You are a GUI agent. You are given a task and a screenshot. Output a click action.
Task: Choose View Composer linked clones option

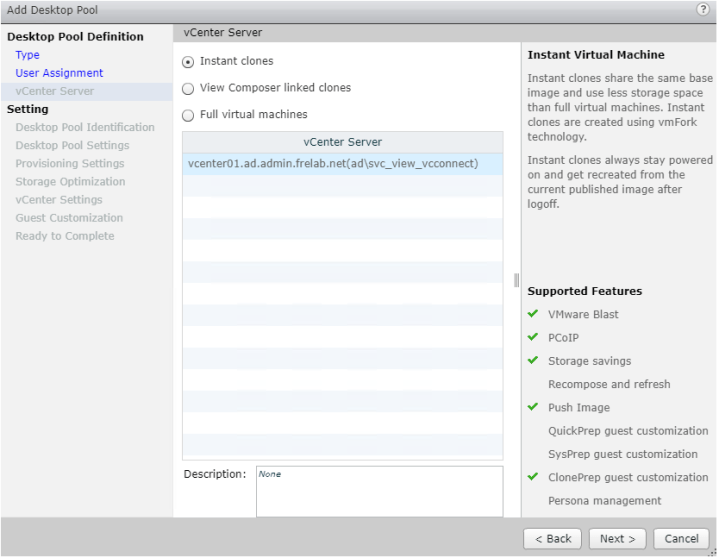point(188,88)
